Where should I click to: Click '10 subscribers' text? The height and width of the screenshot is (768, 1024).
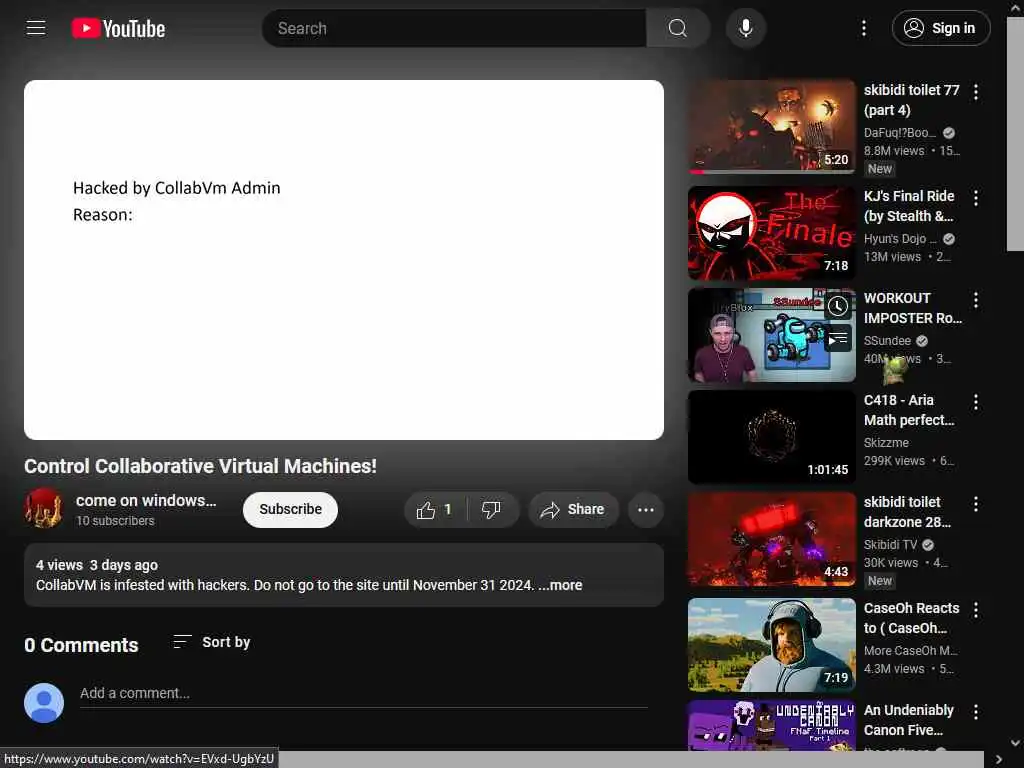pyautogui.click(x=115, y=520)
